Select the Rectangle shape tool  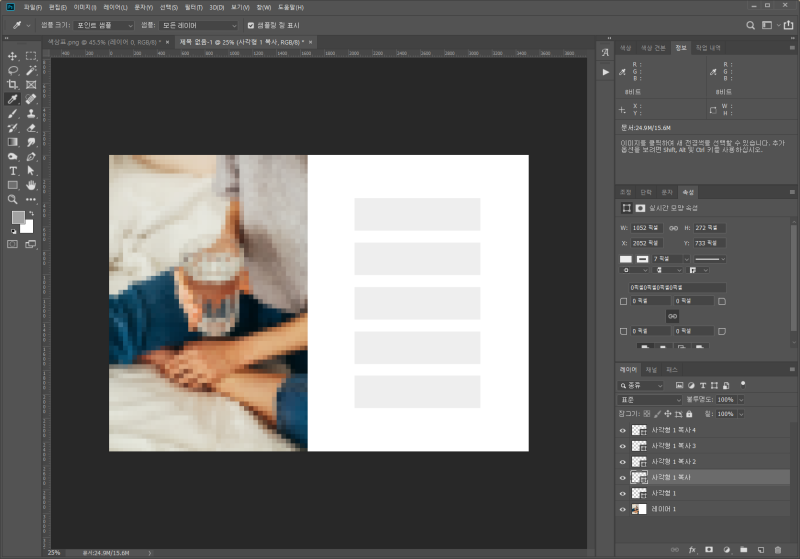click(x=13, y=185)
